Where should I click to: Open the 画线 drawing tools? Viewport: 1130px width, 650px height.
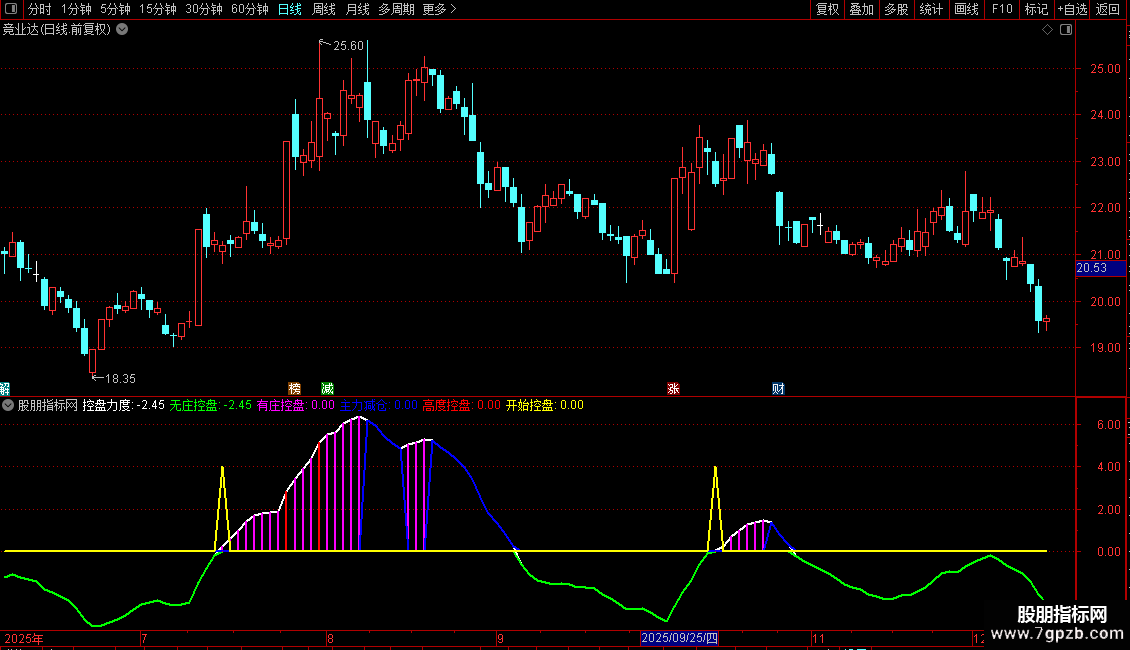(x=966, y=10)
